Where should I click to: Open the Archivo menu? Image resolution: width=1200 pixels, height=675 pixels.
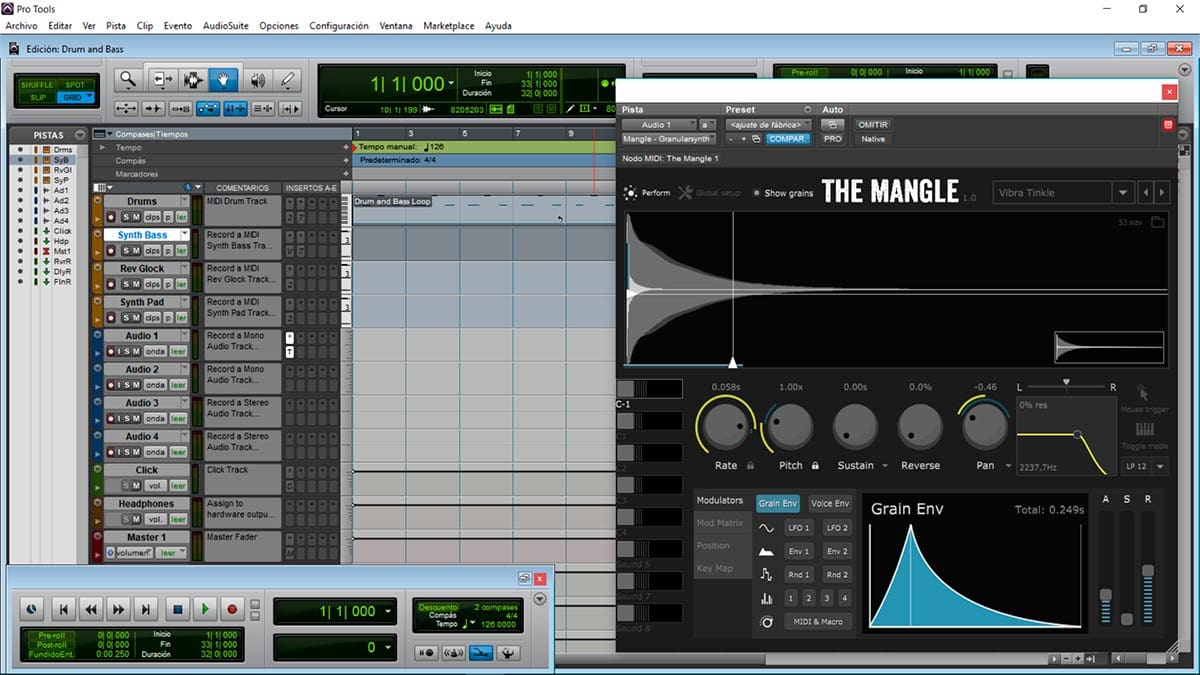[21, 25]
